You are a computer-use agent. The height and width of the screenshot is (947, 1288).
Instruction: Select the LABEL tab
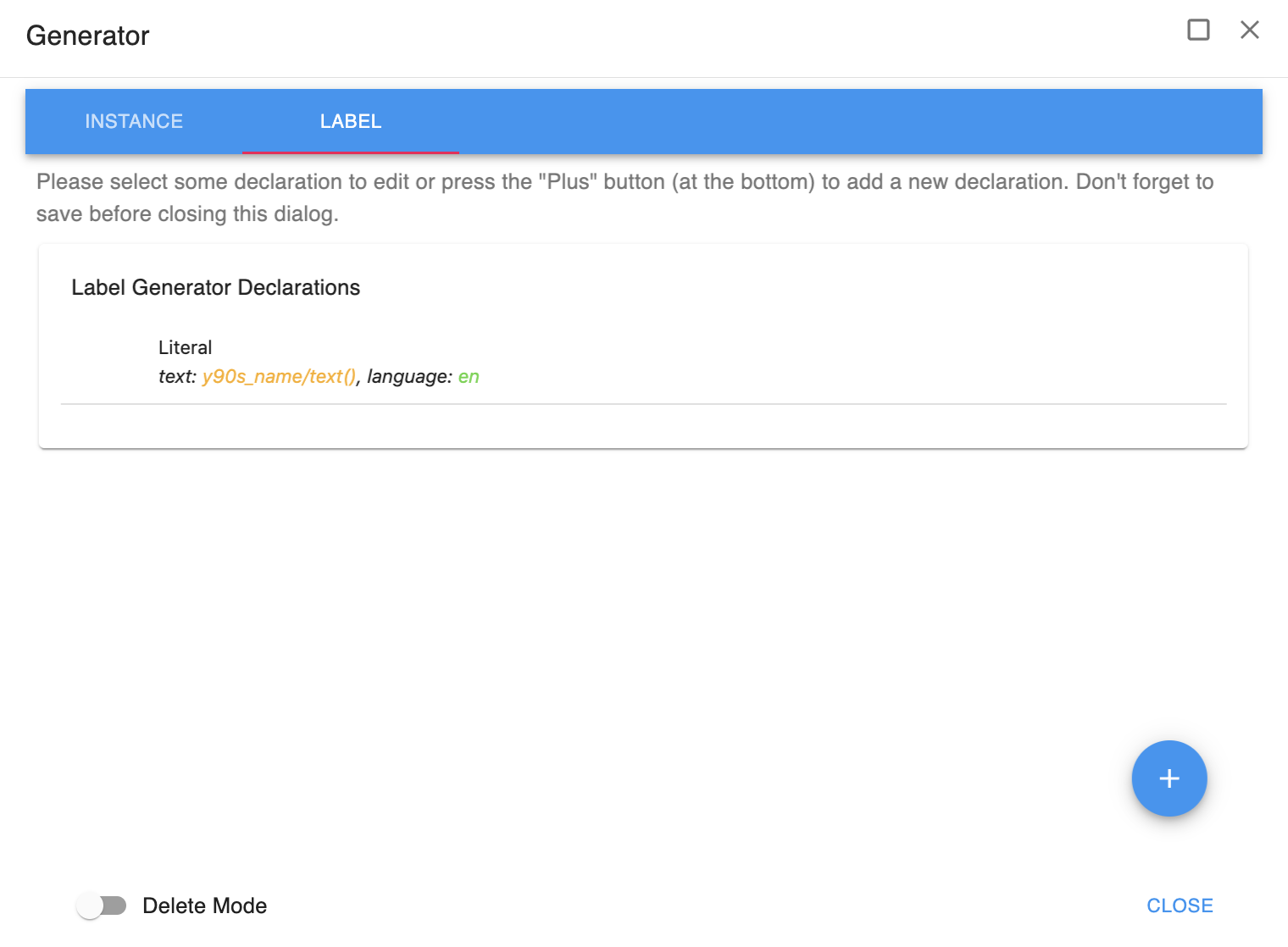351,121
